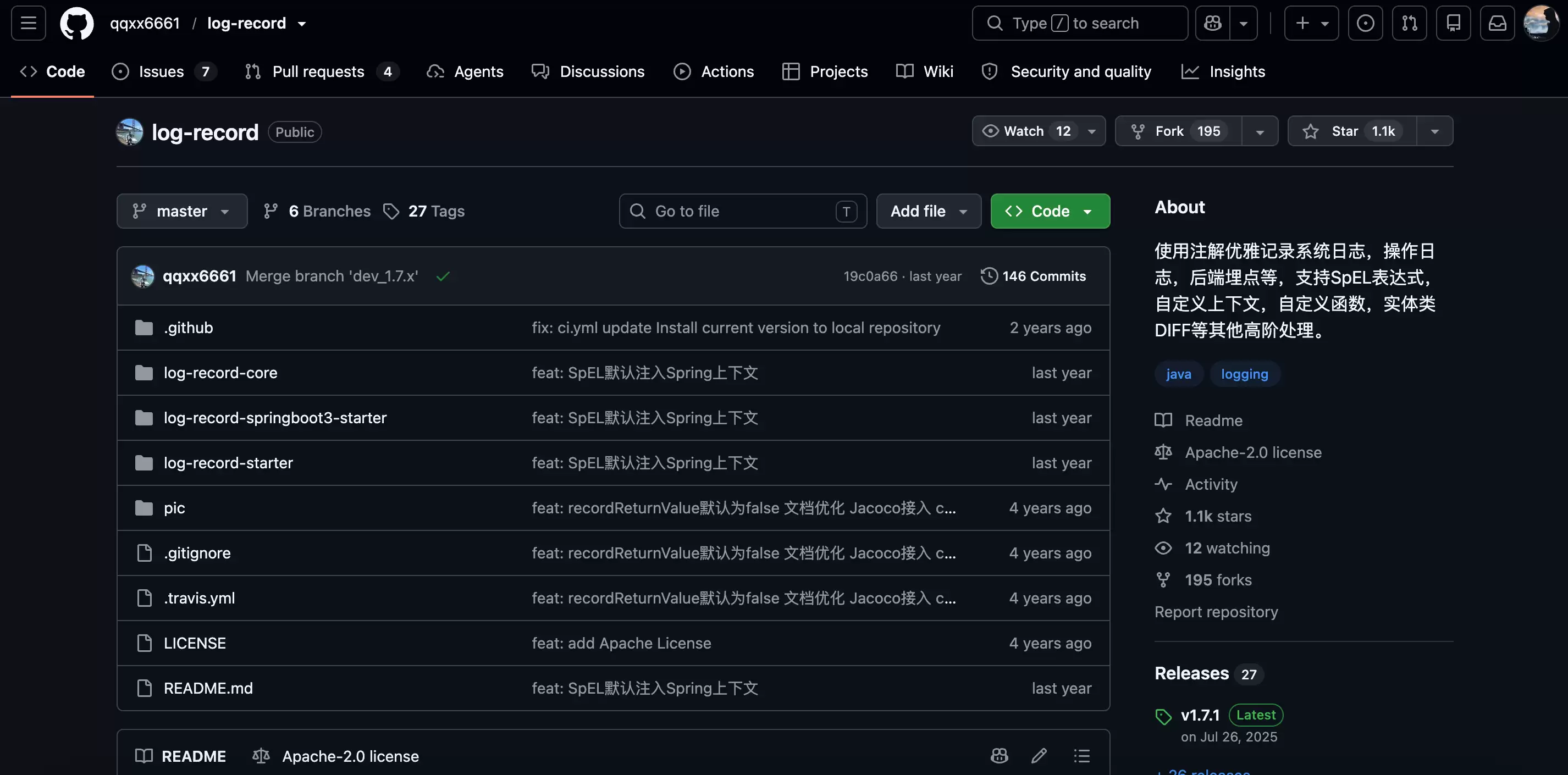The image size is (1568, 775).
Task: Open the user profile avatar menu
Action: [x=1540, y=23]
